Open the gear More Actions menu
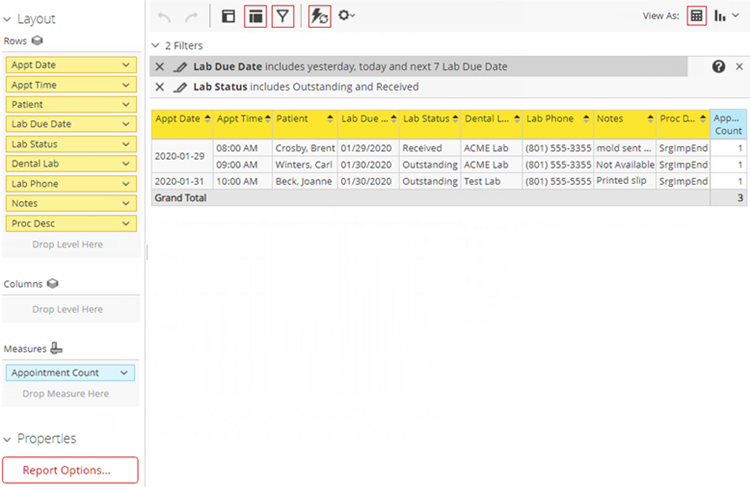 pyautogui.click(x=347, y=16)
